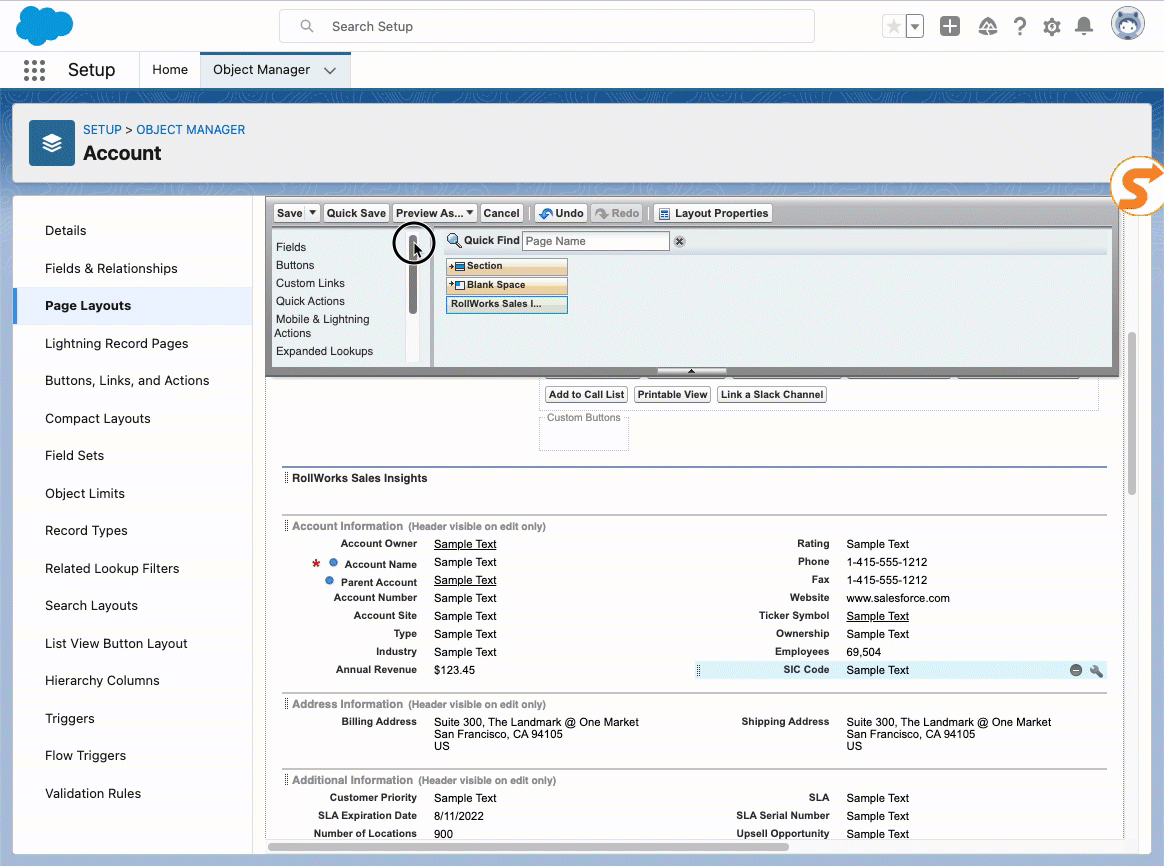Open Global Actions plus icon
Image resolution: width=1164 pixels, height=866 pixels.
click(950, 27)
